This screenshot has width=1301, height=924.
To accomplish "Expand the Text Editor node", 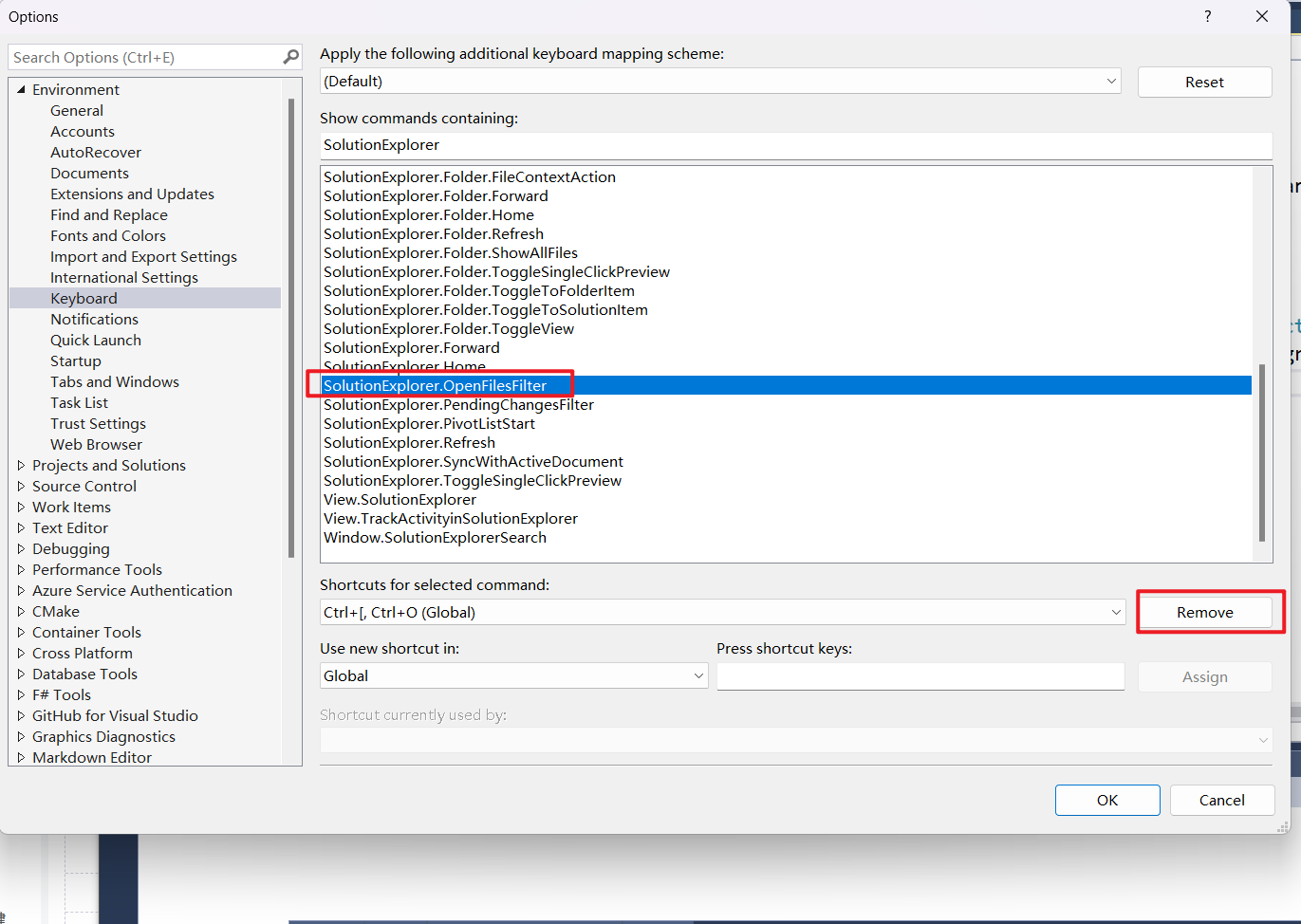I will click(21, 527).
